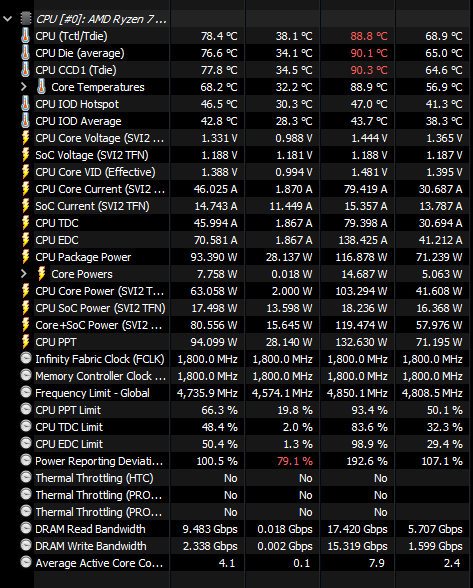Viewport: 473px width, 588px height.
Task: Select the Frequency Limit - Global label
Action: click(92, 393)
